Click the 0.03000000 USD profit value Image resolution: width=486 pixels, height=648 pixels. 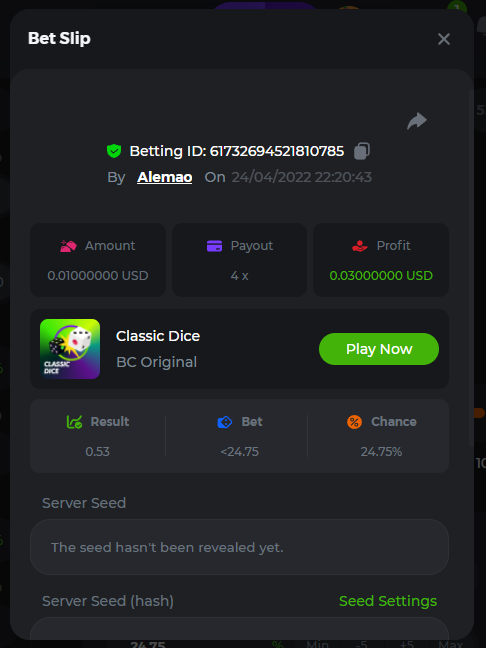click(381, 276)
